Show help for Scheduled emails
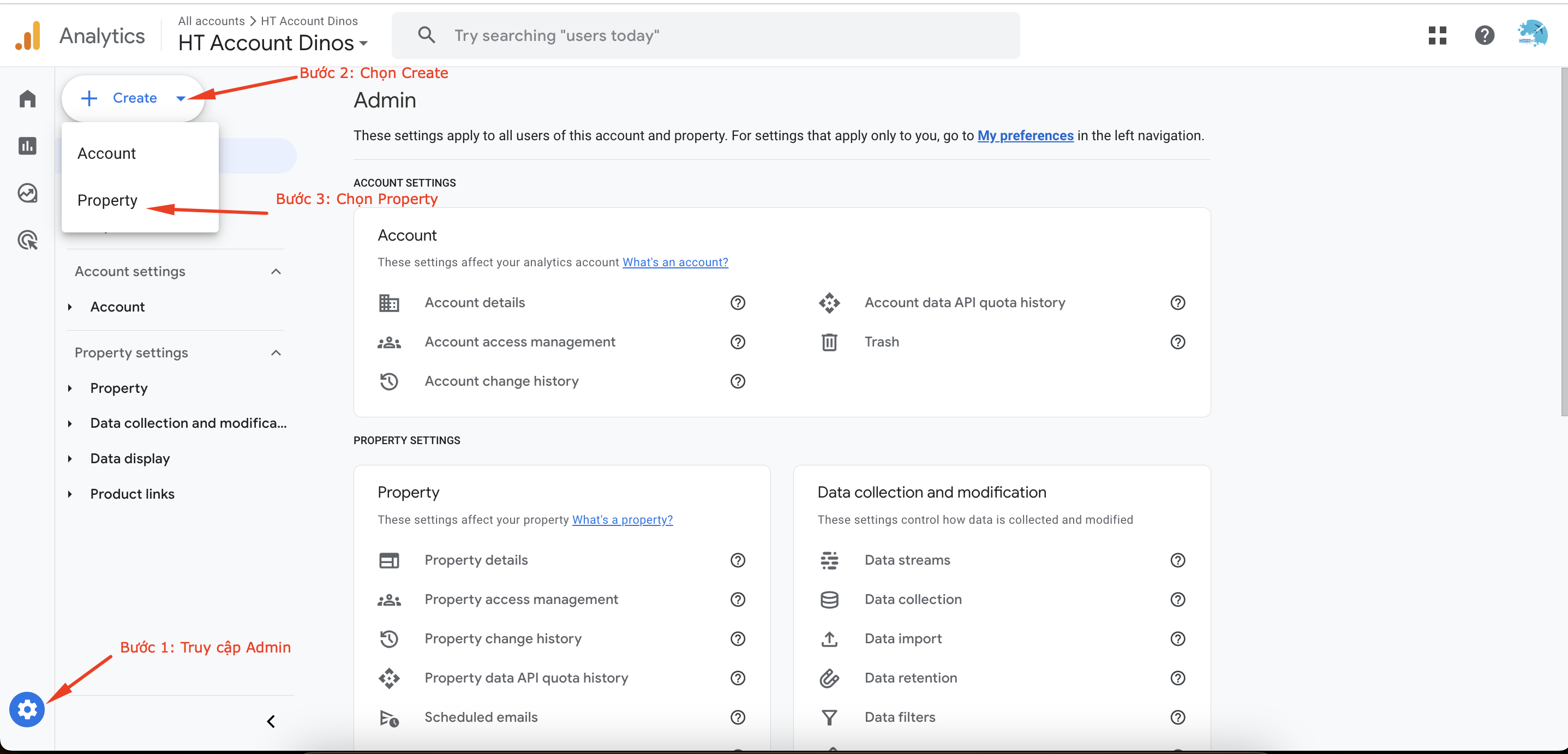This screenshot has height=754, width=1568. [x=738, y=717]
